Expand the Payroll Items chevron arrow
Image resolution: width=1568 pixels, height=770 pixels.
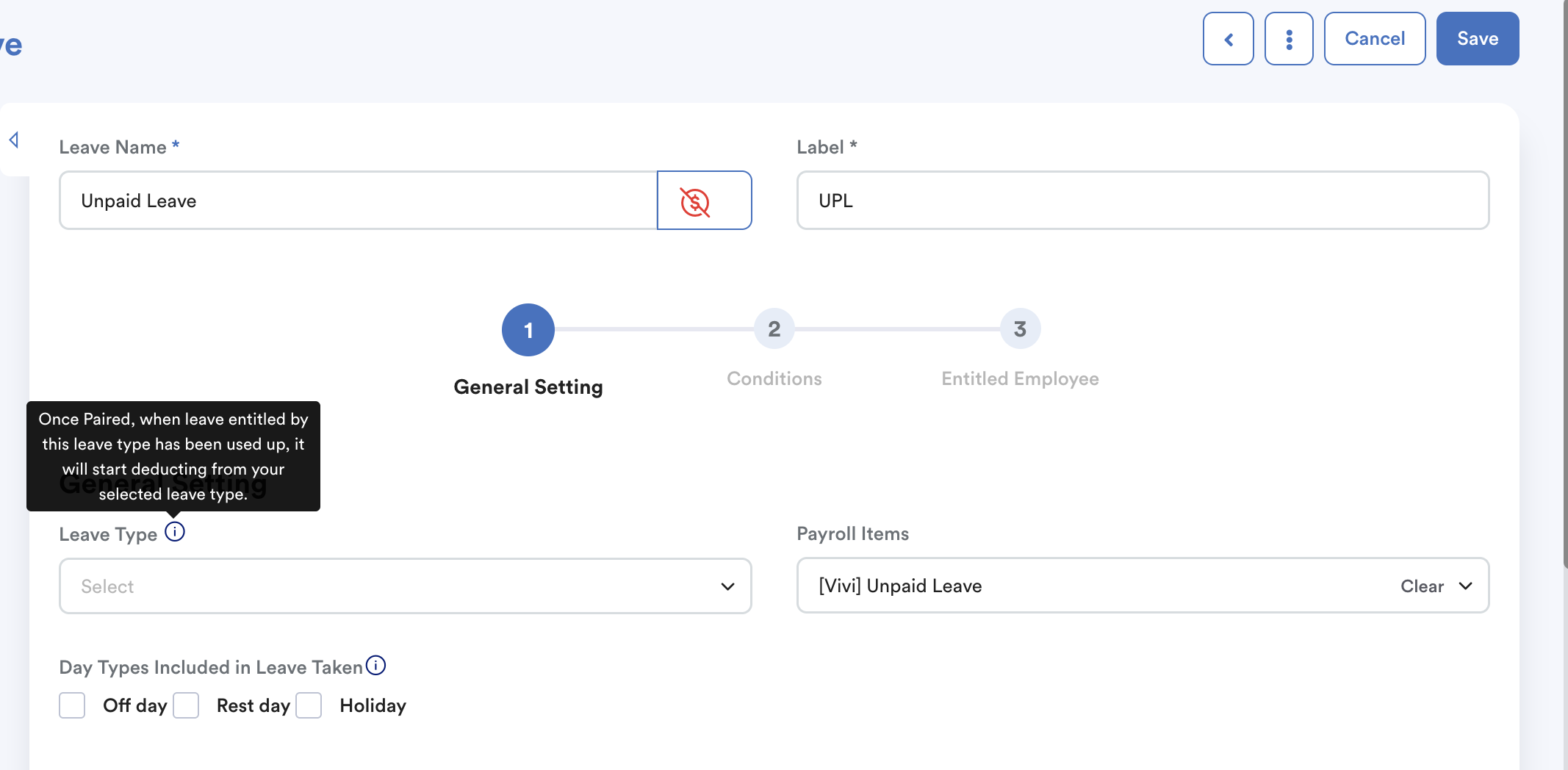[1466, 586]
